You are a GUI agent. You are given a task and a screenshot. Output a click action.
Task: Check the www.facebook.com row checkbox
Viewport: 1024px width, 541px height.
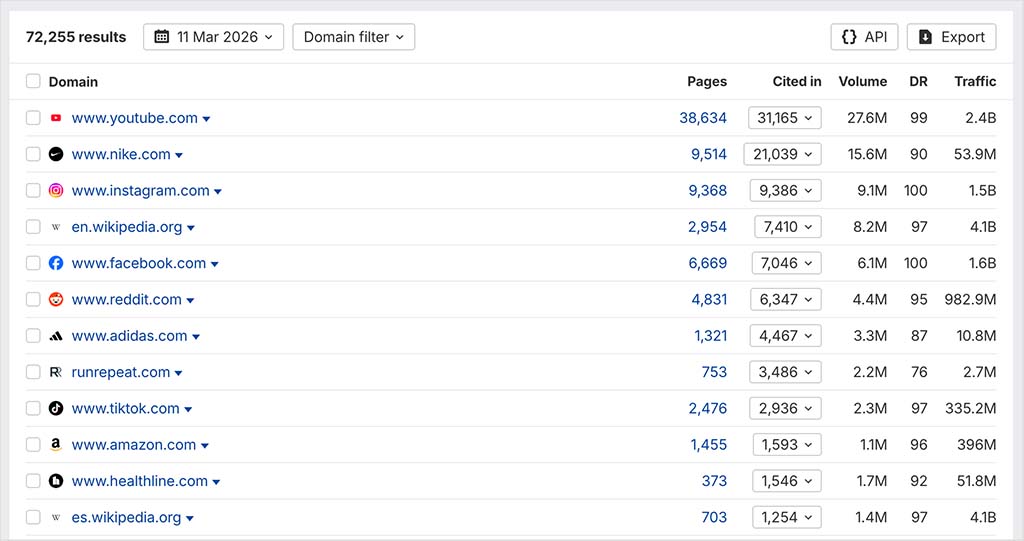point(33,263)
